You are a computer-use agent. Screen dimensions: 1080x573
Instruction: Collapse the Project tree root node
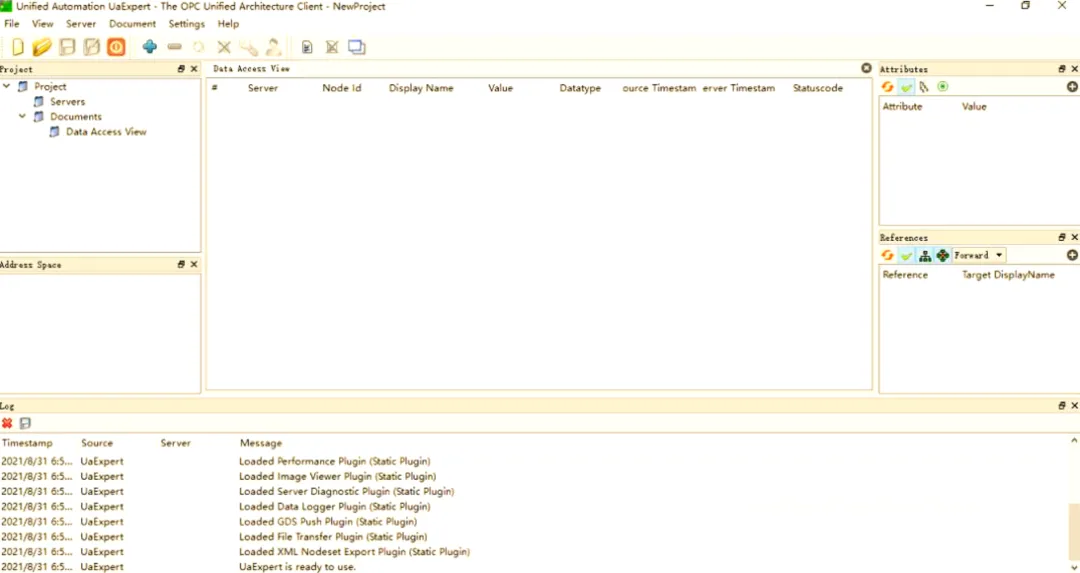pos(7,86)
